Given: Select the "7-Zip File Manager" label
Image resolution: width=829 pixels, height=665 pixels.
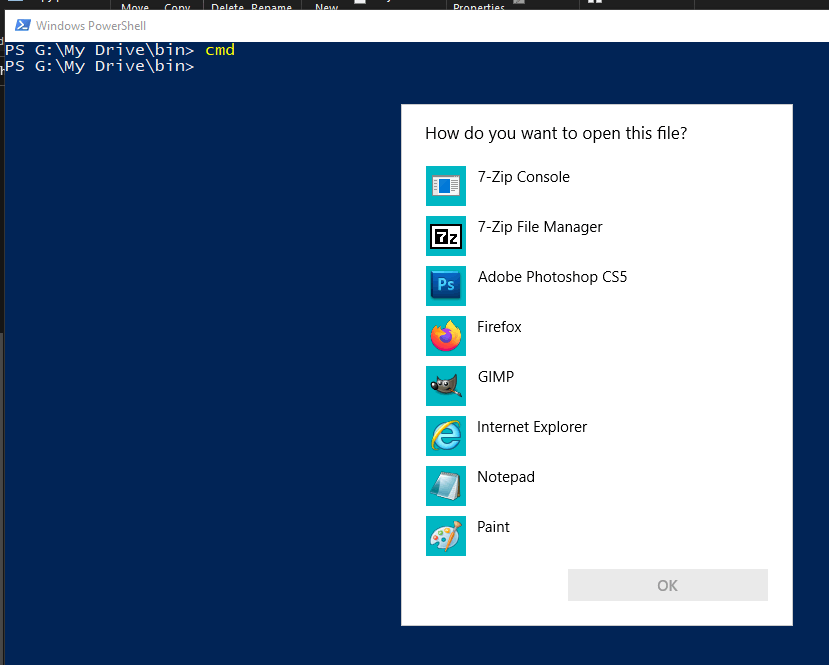Looking at the screenshot, I should pyautogui.click(x=540, y=227).
